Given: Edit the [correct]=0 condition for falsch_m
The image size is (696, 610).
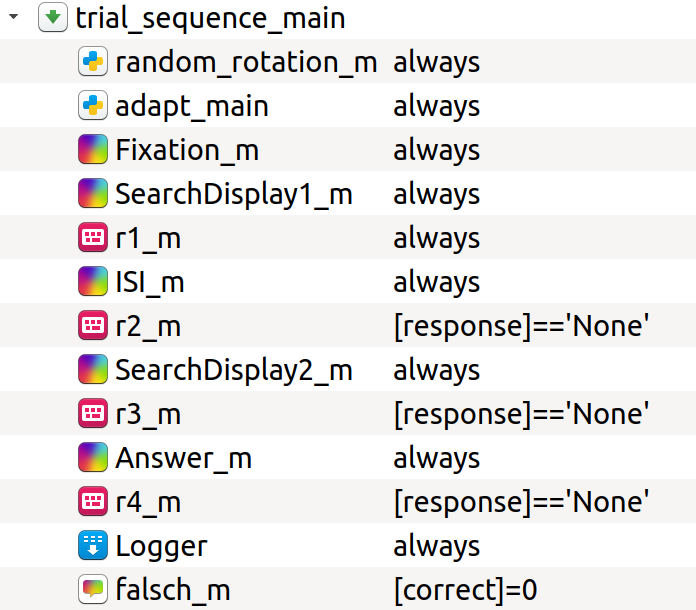Looking at the screenshot, I should (466, 590).
